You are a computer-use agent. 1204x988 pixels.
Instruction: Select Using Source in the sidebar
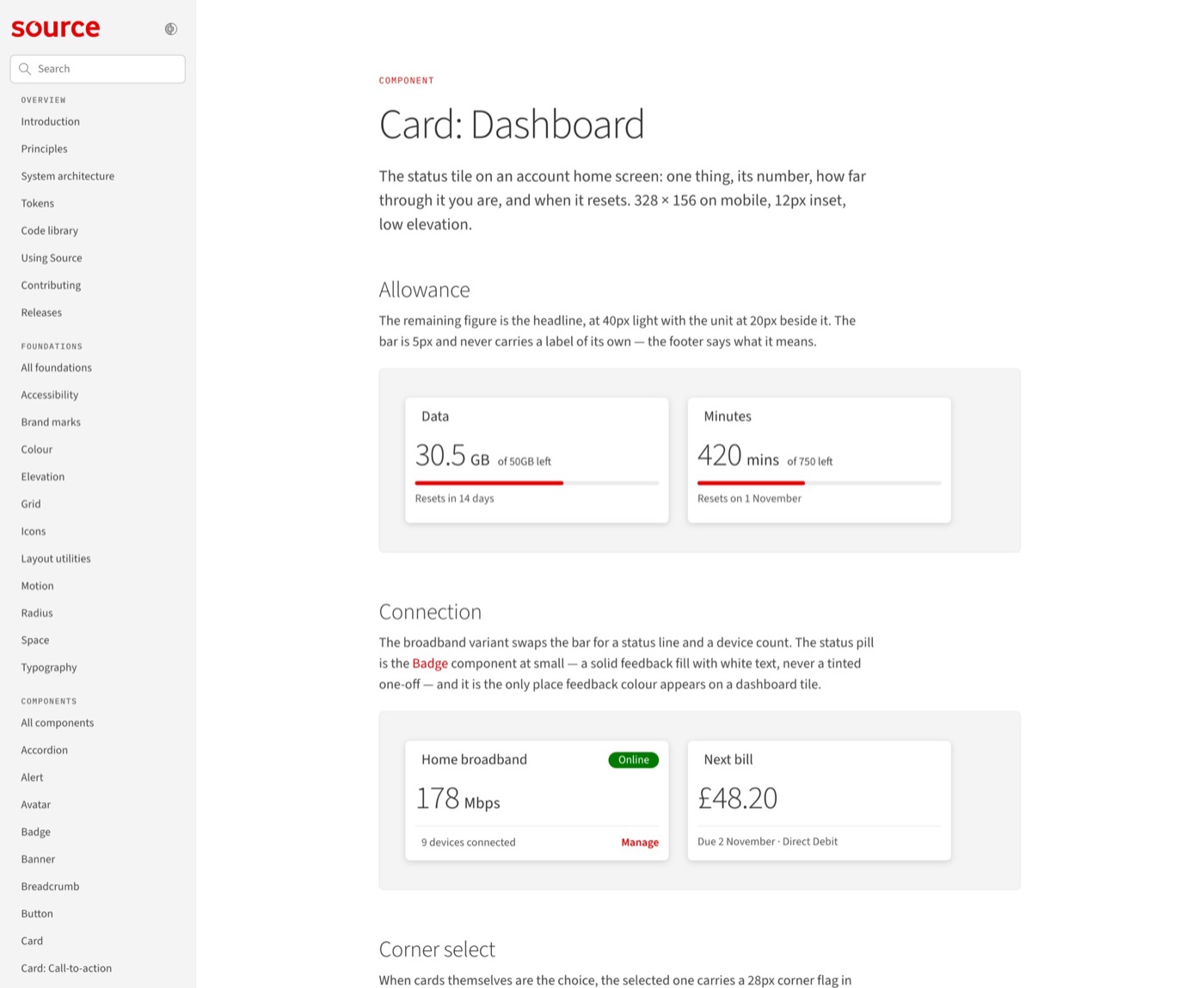click(x=52, y=258)
